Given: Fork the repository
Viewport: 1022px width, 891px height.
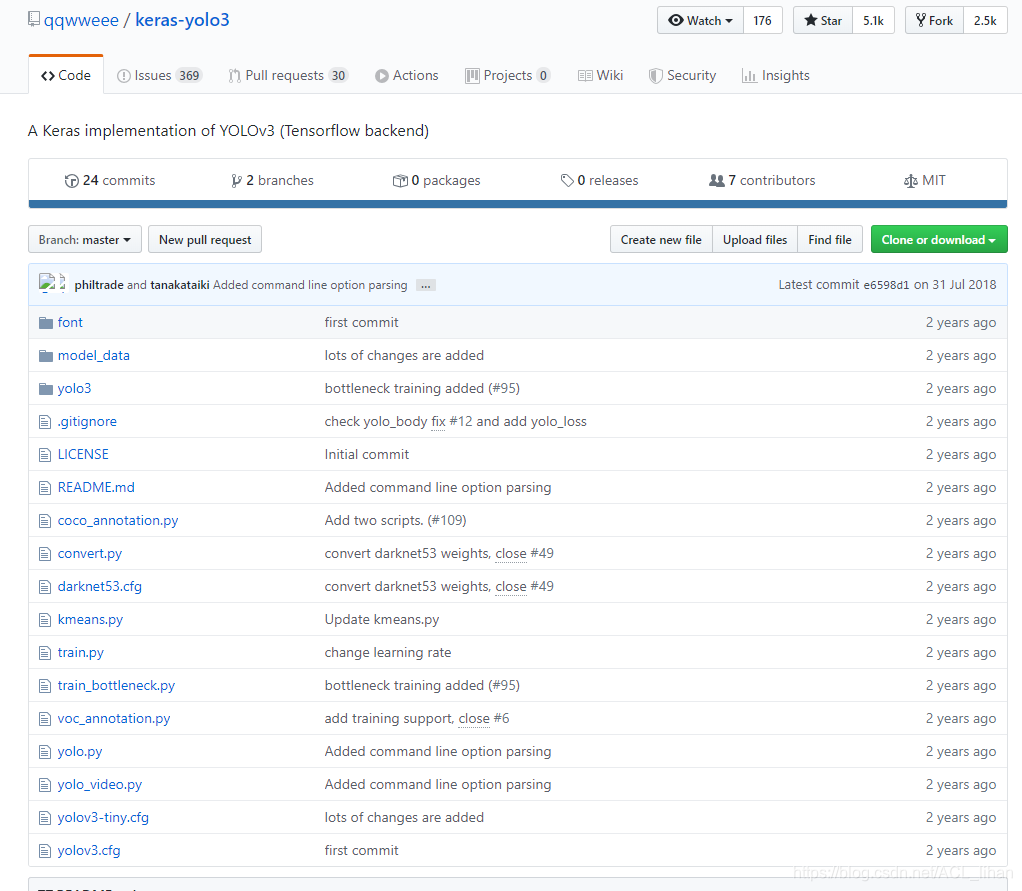Looking at the screenshot, I should coord(935,20).
